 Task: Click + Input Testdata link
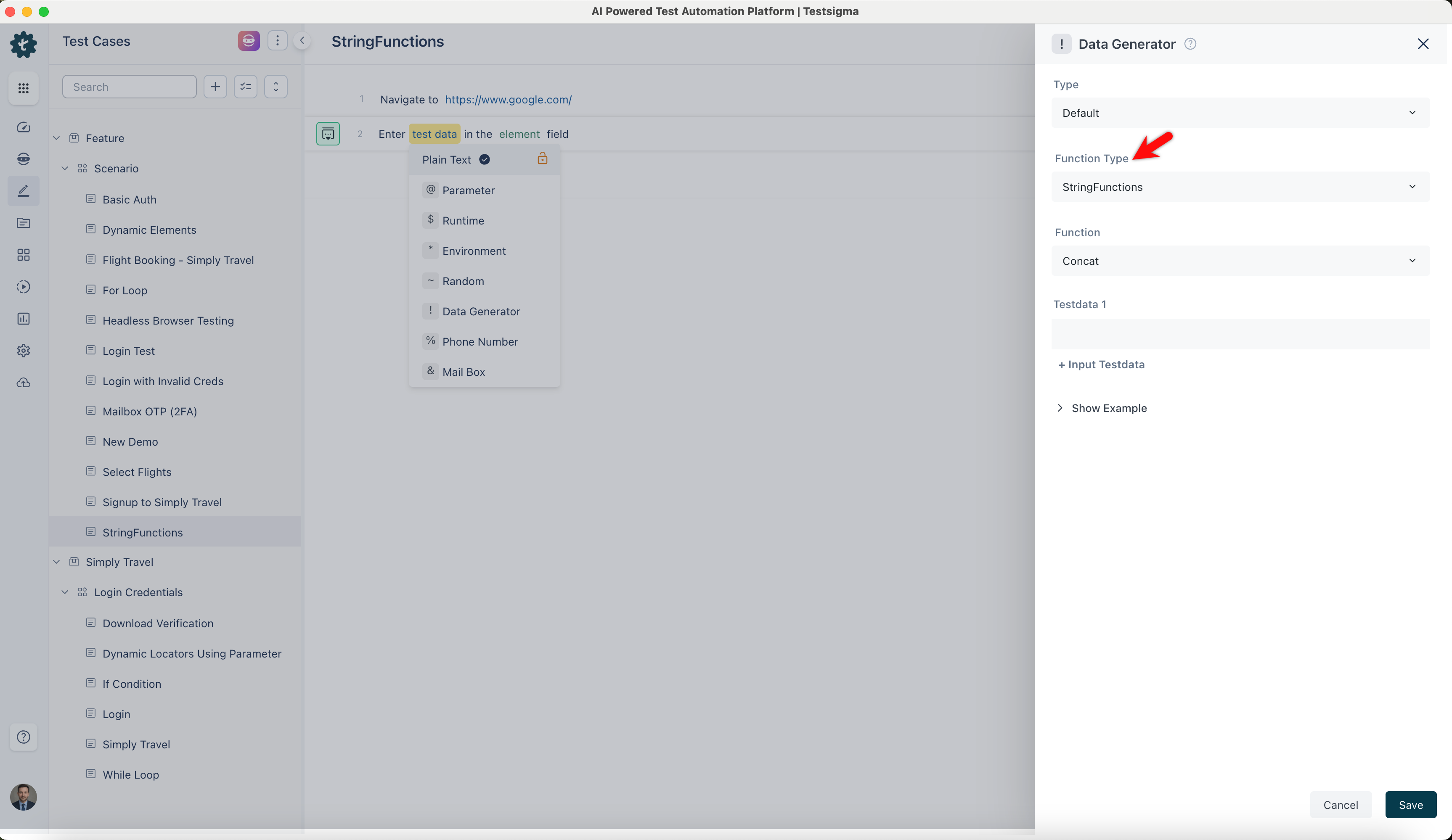(x=1101, y=365)
